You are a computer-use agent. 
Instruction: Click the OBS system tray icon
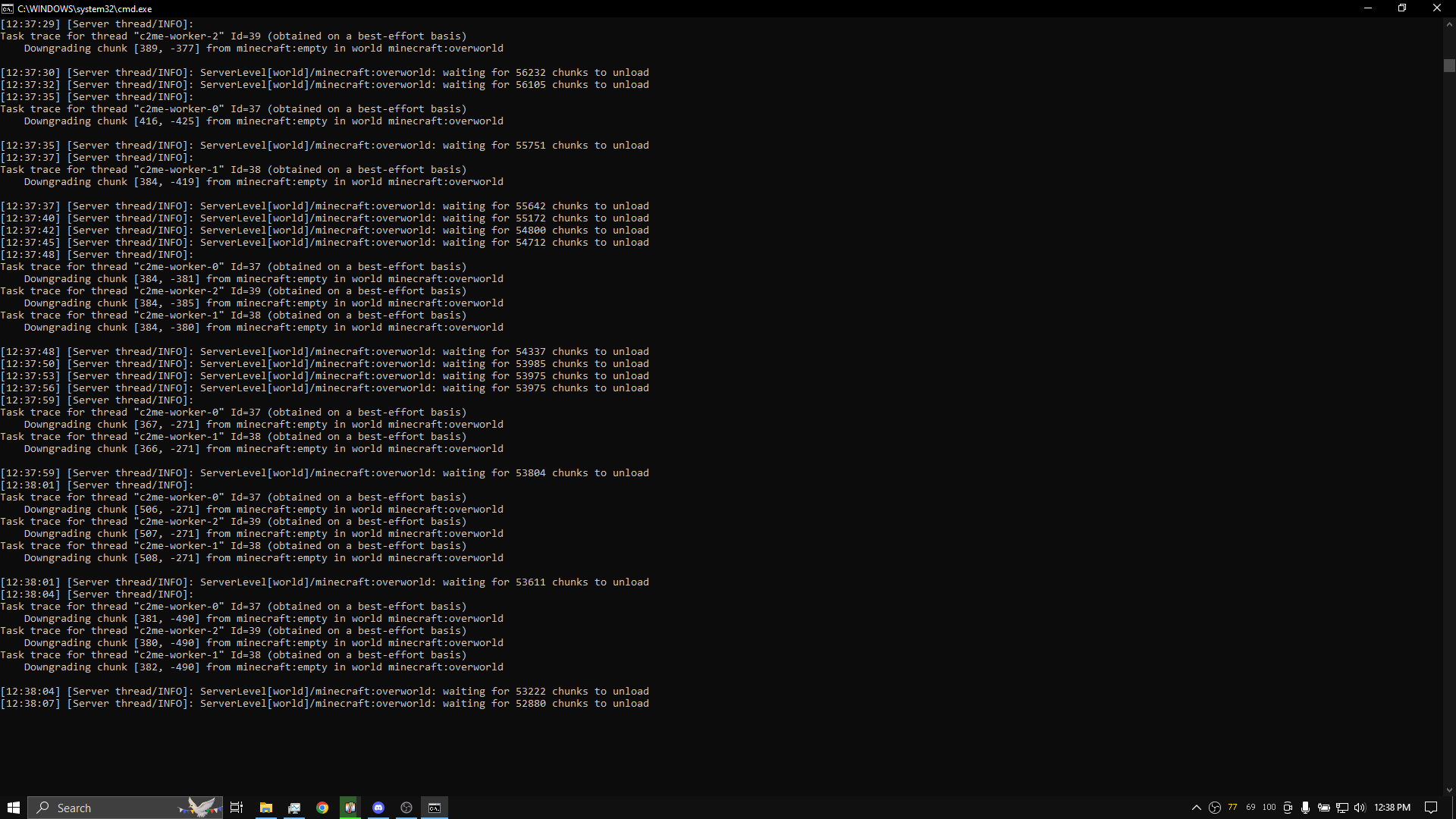(1215, 808)
